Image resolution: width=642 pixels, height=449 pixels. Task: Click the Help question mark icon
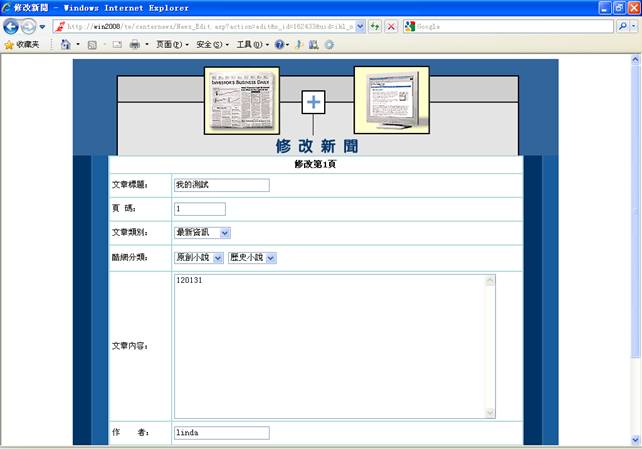[280, 45]
